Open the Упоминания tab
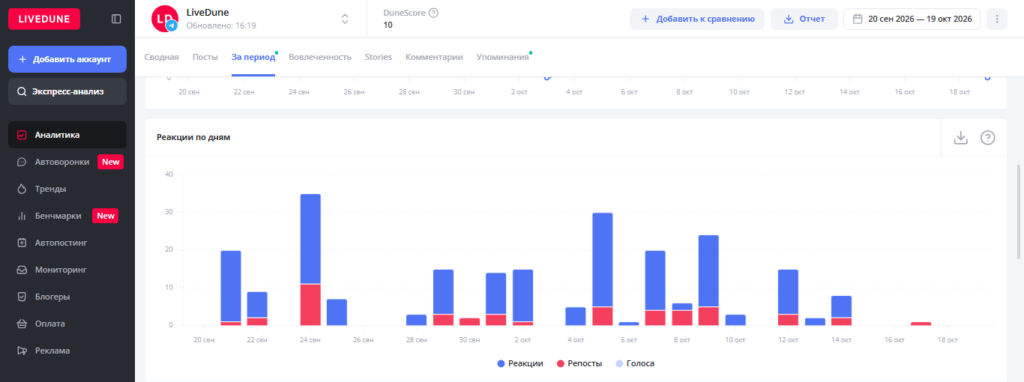 click(502, 57)
